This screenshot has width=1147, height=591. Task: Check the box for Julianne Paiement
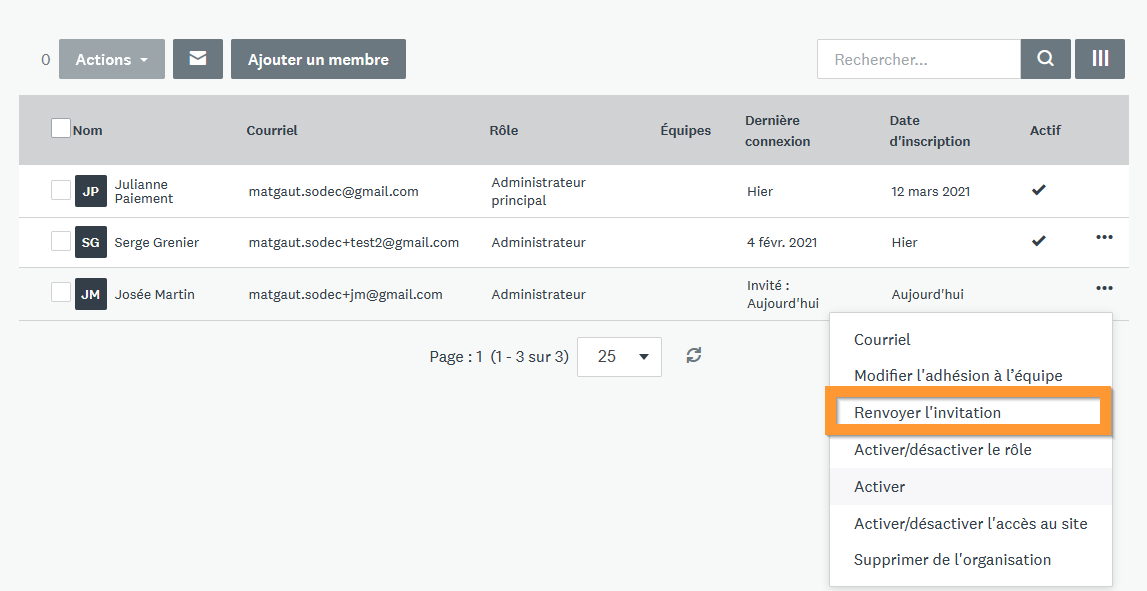click(61, 190)
